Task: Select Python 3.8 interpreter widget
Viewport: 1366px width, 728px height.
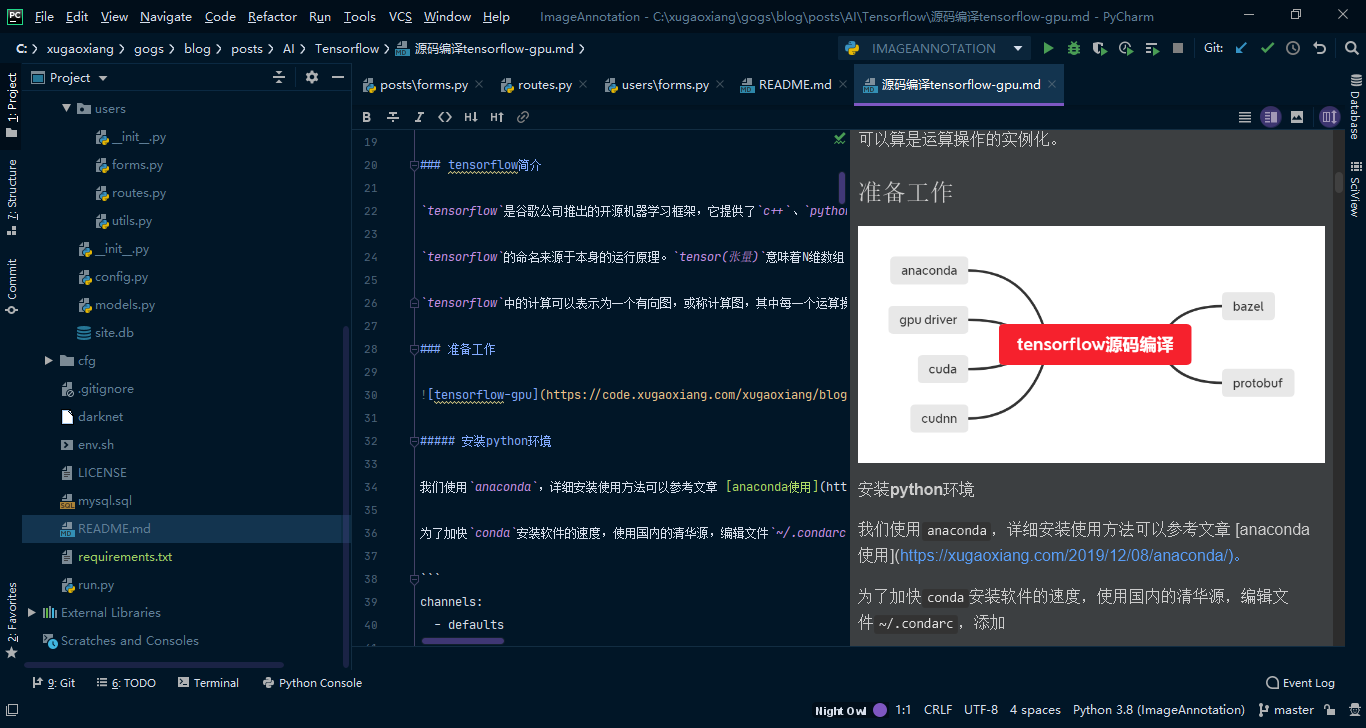Action: coord(1158,710)
